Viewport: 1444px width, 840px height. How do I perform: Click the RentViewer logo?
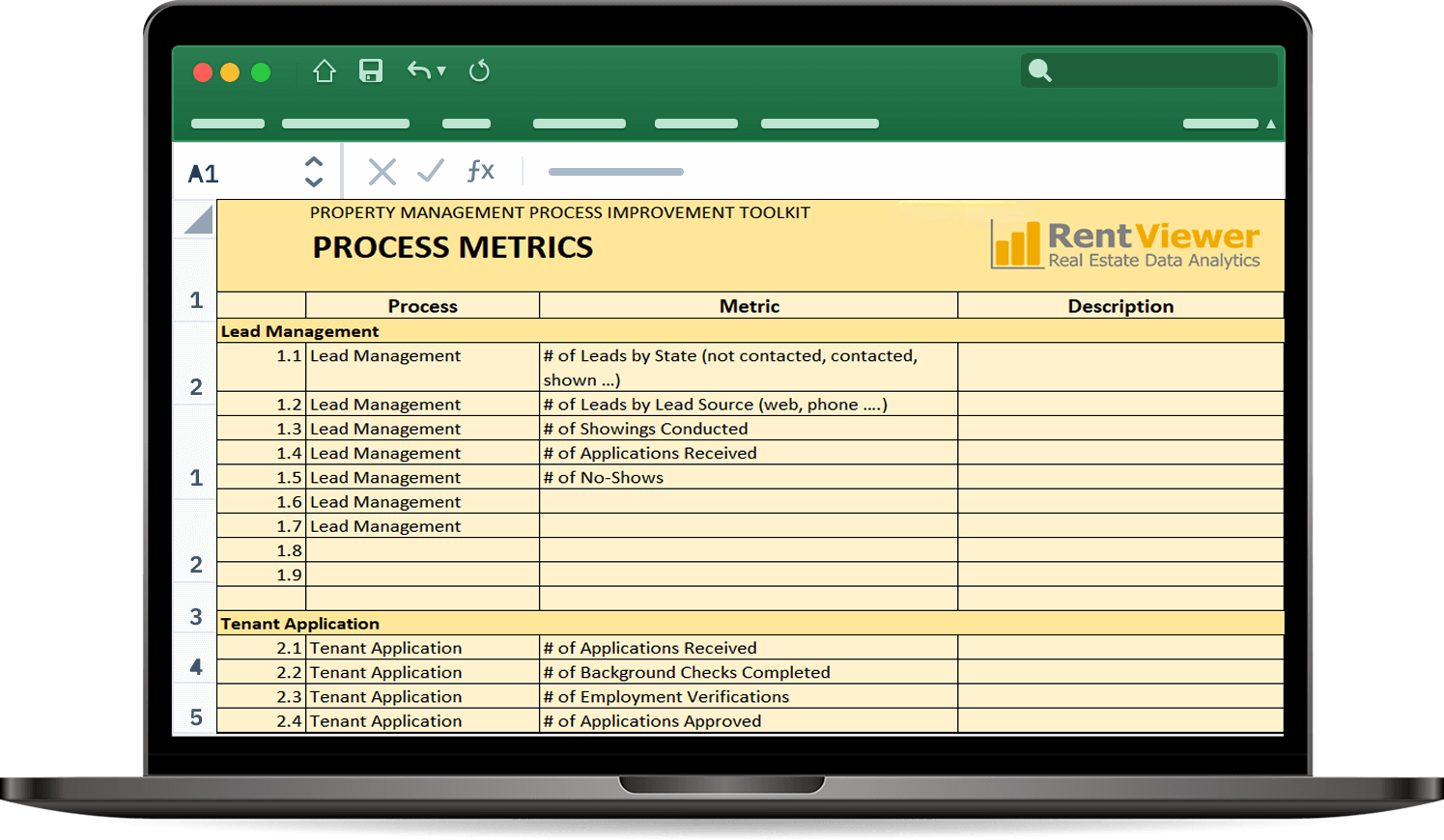click(1125, 244)
